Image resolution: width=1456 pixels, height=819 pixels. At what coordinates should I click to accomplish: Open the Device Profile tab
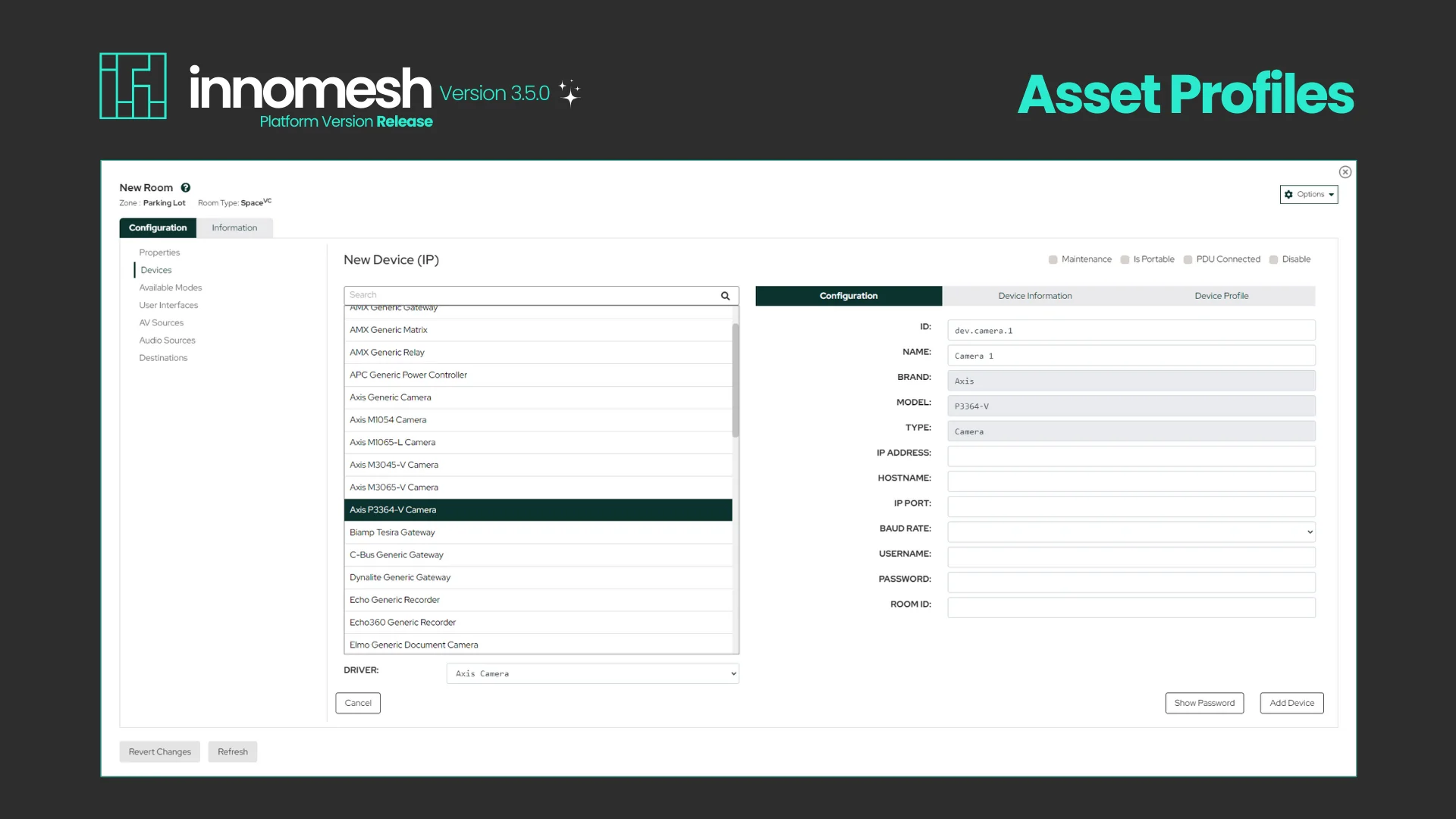(1222, 296)
